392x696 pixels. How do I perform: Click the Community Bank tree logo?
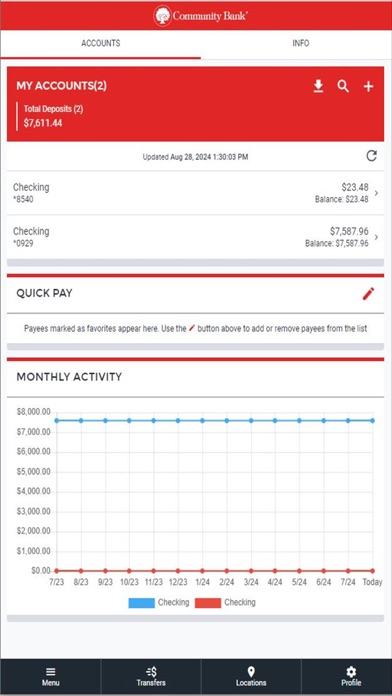tap(162, 16)
